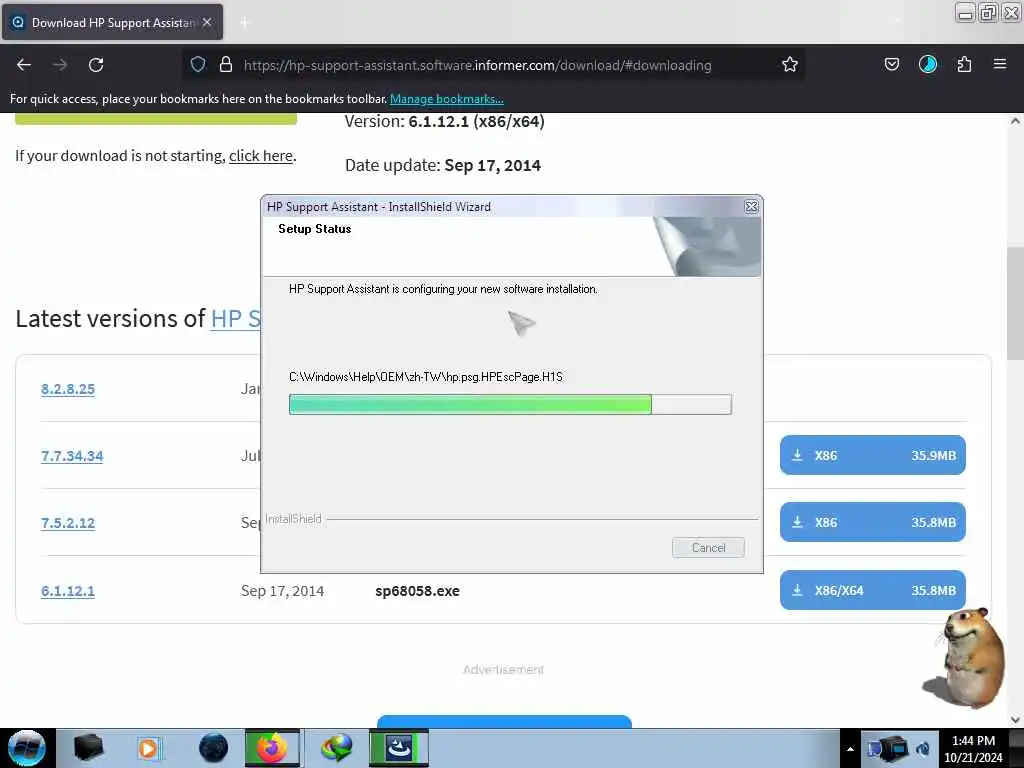Close the InstallShield Wizard dialog
This screenshot has width=1024, height=768.
(x=751, y=206)
